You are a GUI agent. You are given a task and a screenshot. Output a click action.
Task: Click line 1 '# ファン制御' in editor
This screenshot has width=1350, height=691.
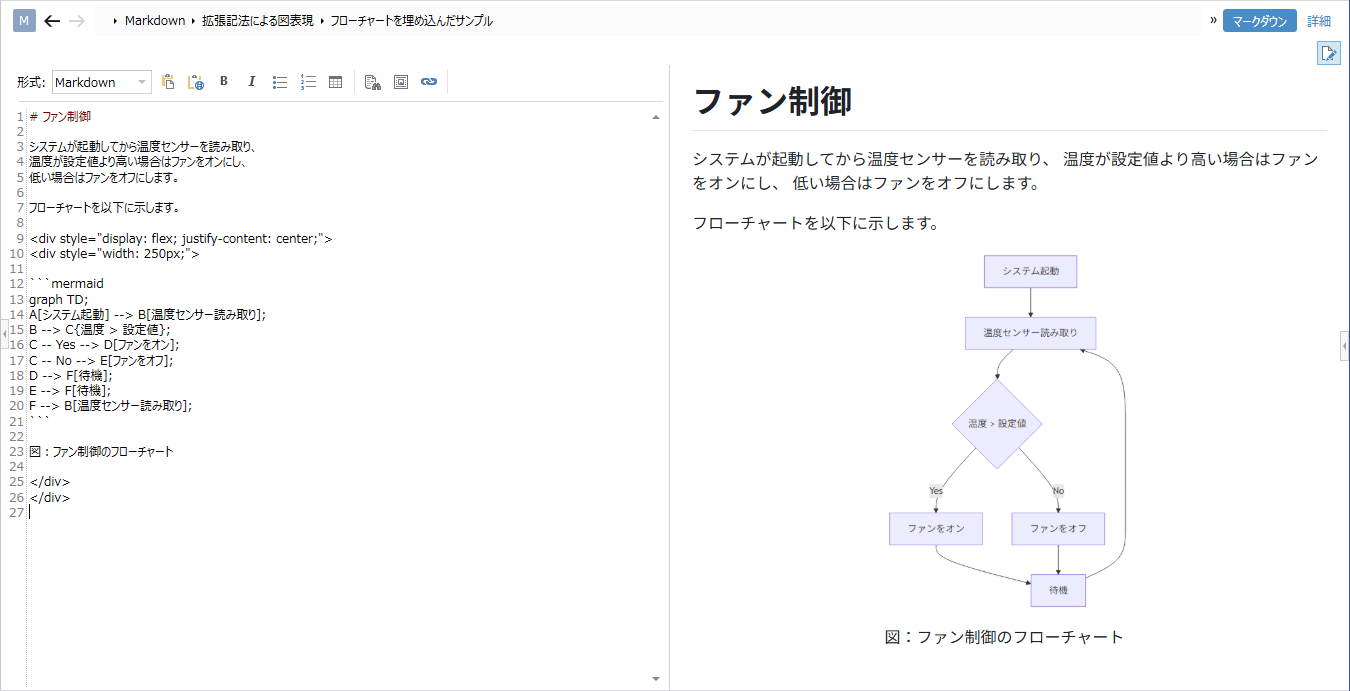coord(60,117)
